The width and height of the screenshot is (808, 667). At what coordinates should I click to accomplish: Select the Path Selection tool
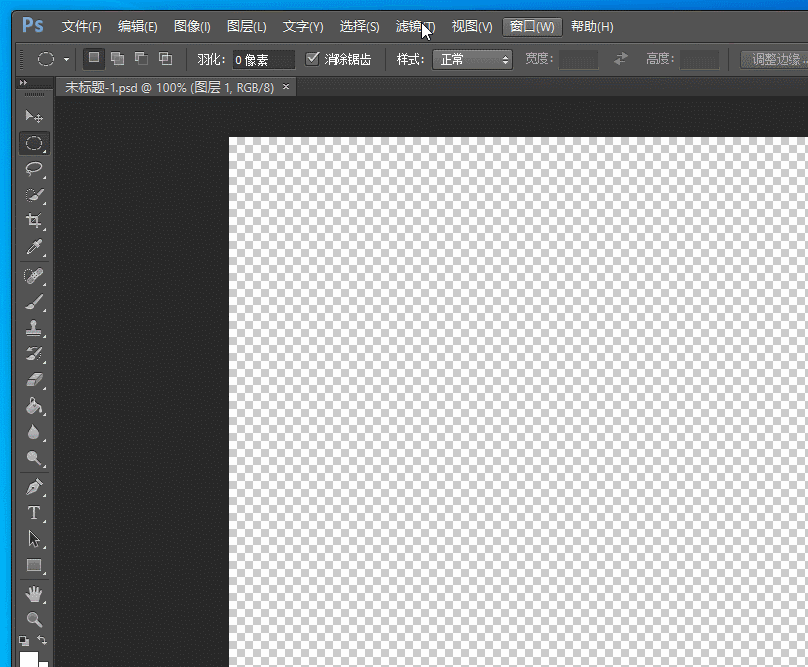tap(34, 539)
